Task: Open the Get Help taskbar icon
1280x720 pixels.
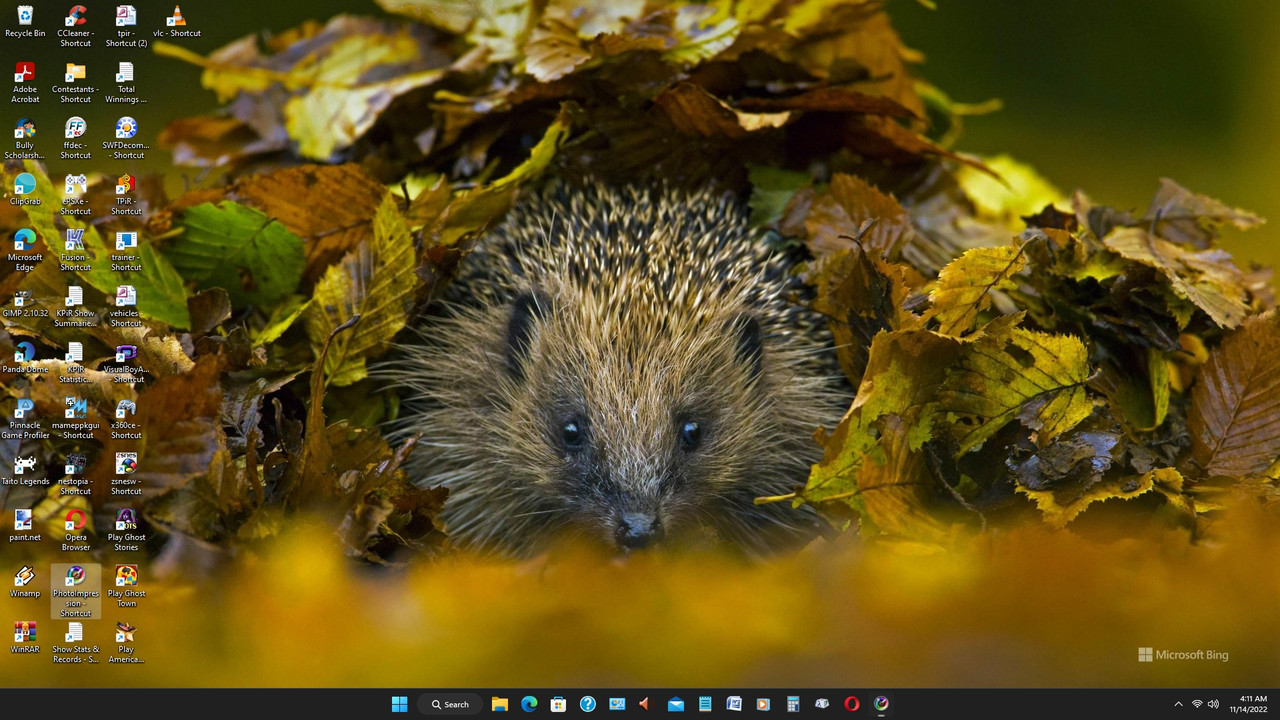Action: (x=588, y=704)
